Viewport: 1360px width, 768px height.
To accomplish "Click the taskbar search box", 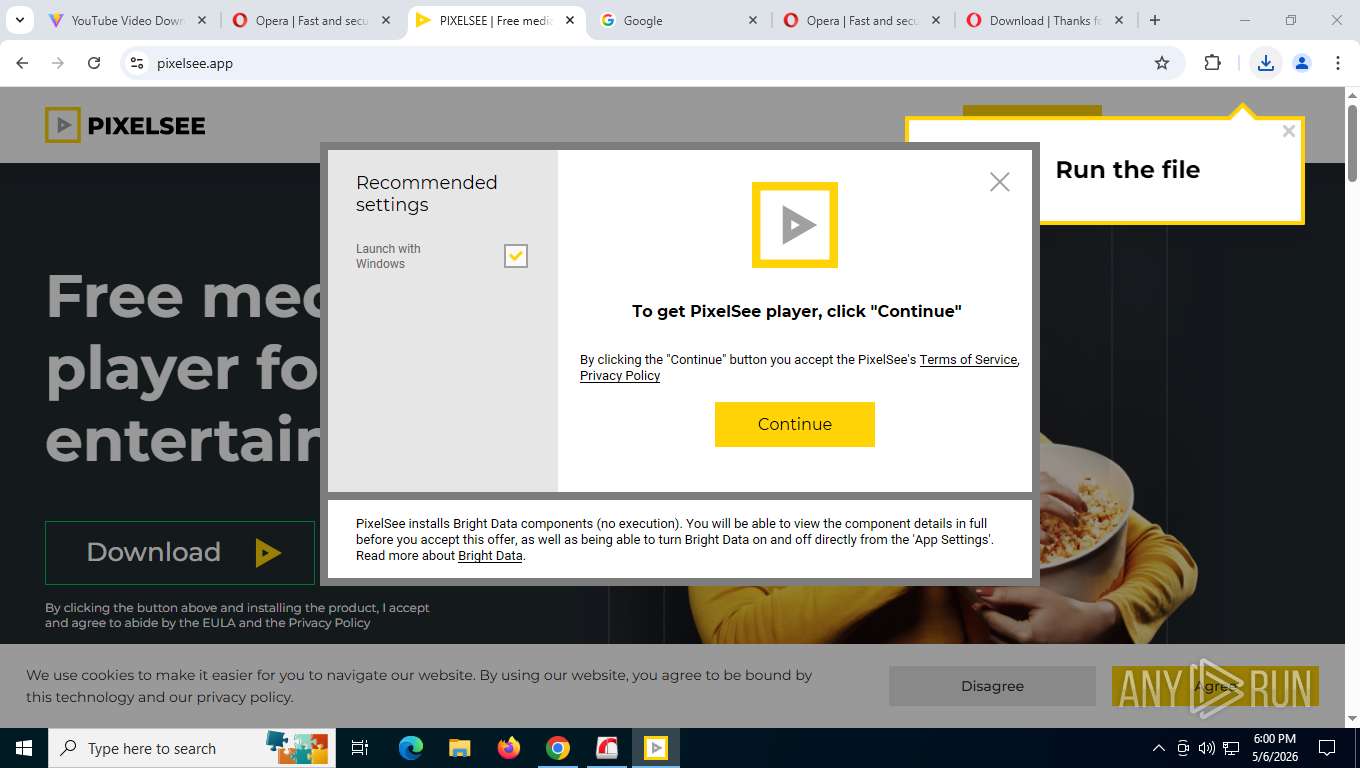I will pyautogui.click(x=192, y=748).
